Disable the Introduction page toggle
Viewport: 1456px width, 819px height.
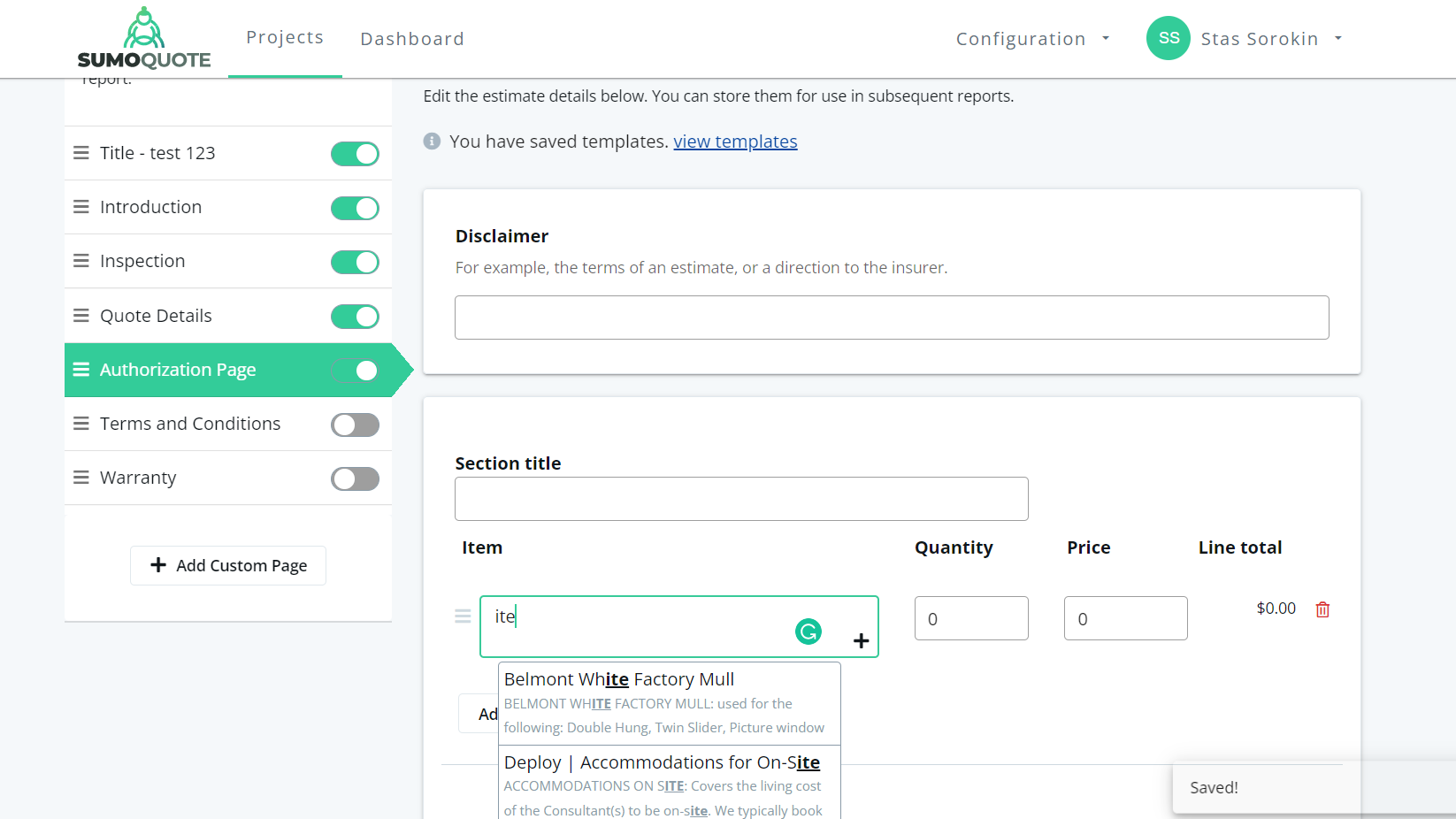click(x=355, y=208)
